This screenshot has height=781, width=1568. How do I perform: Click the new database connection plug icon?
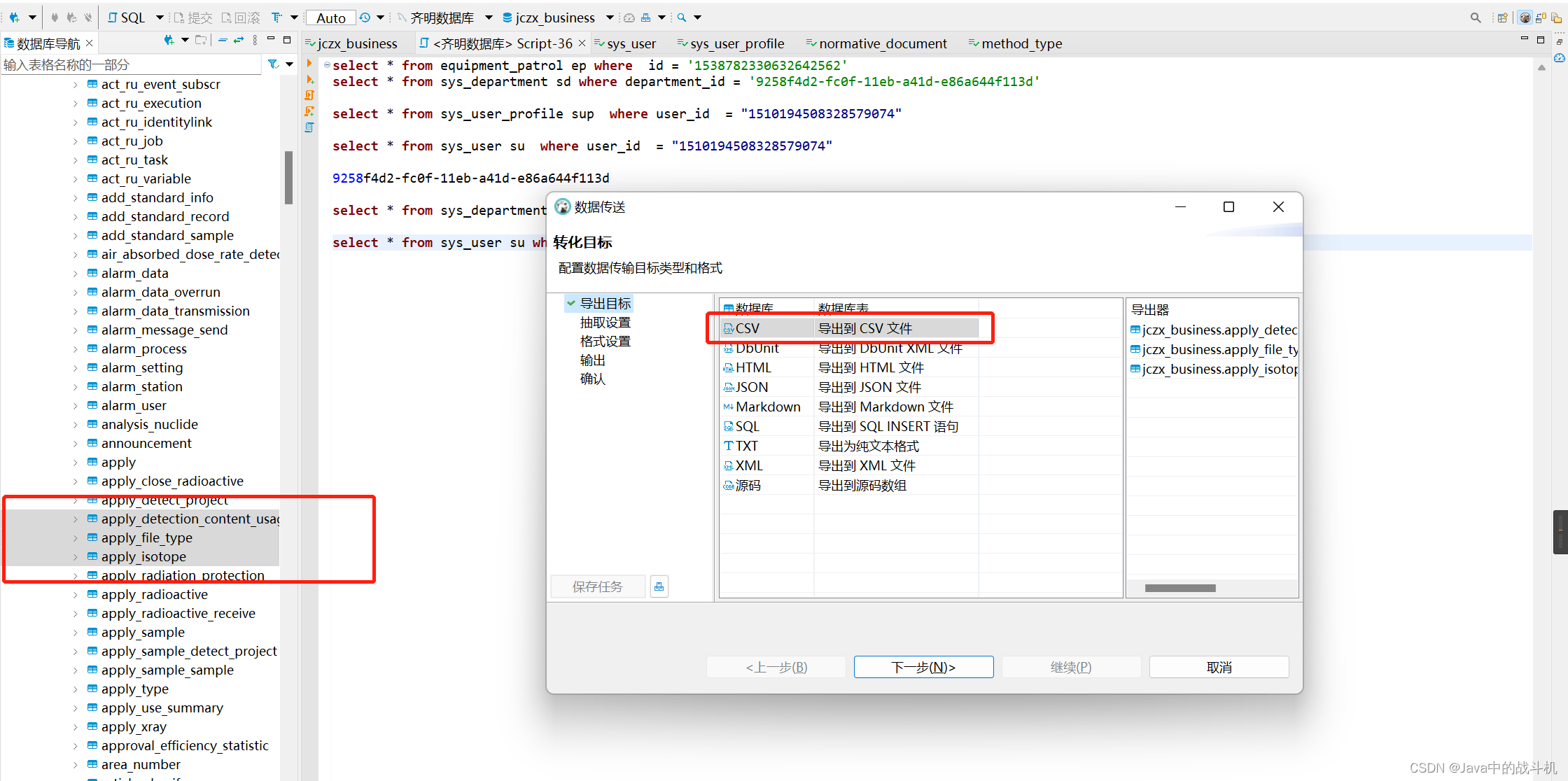point(14,17)
